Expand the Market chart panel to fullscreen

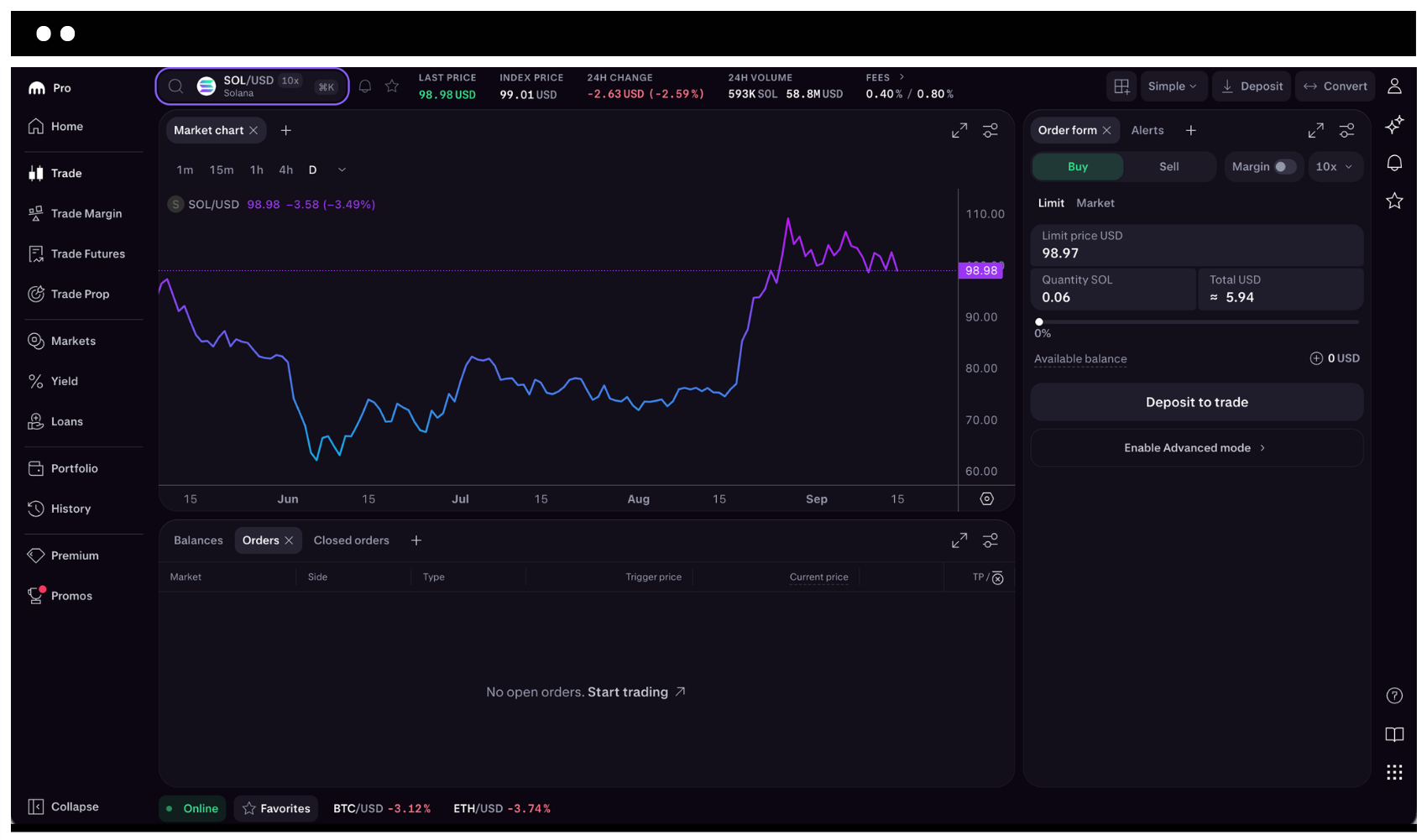point(959,131)
